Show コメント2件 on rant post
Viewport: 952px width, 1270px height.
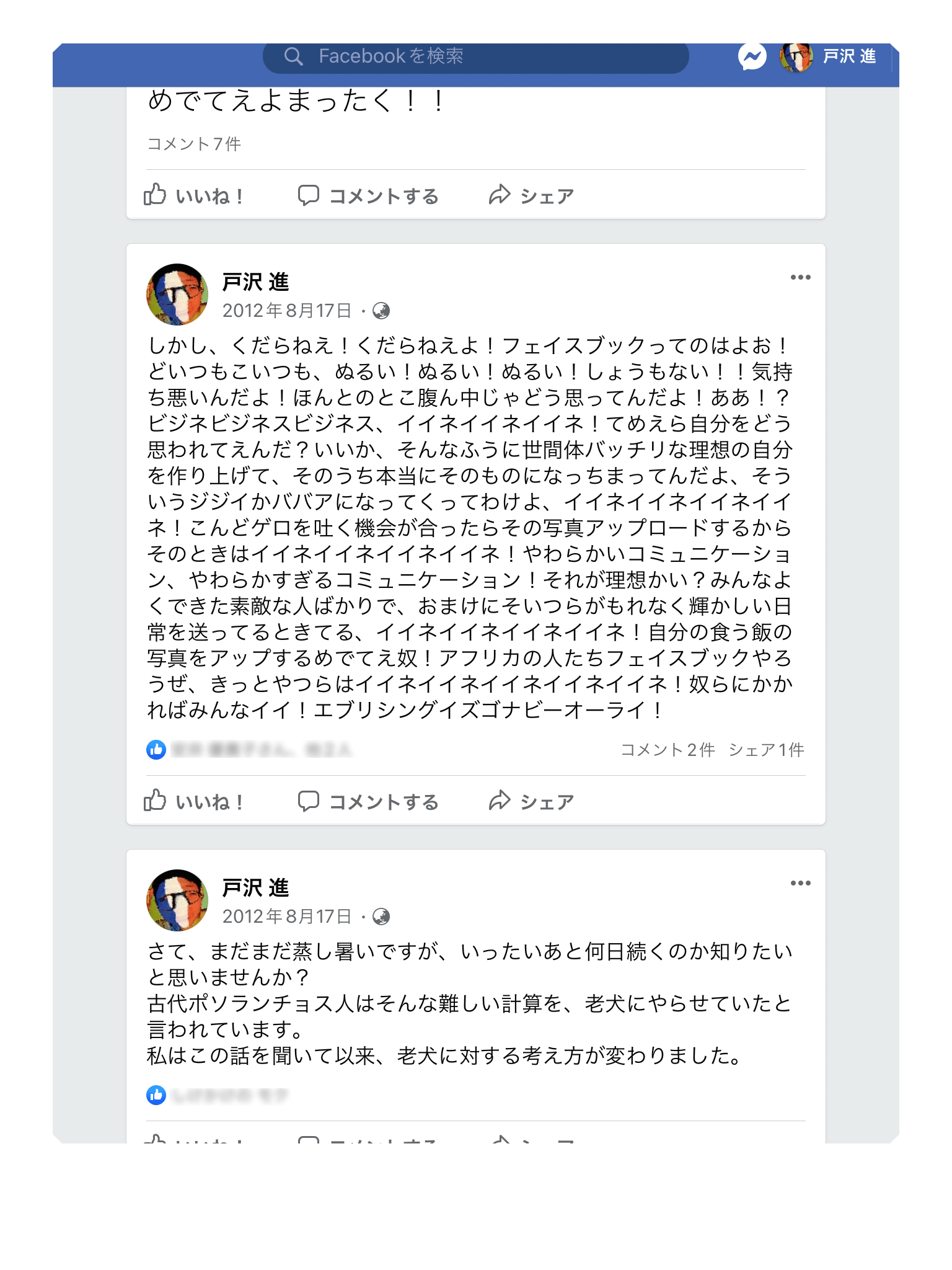[668, 750]
